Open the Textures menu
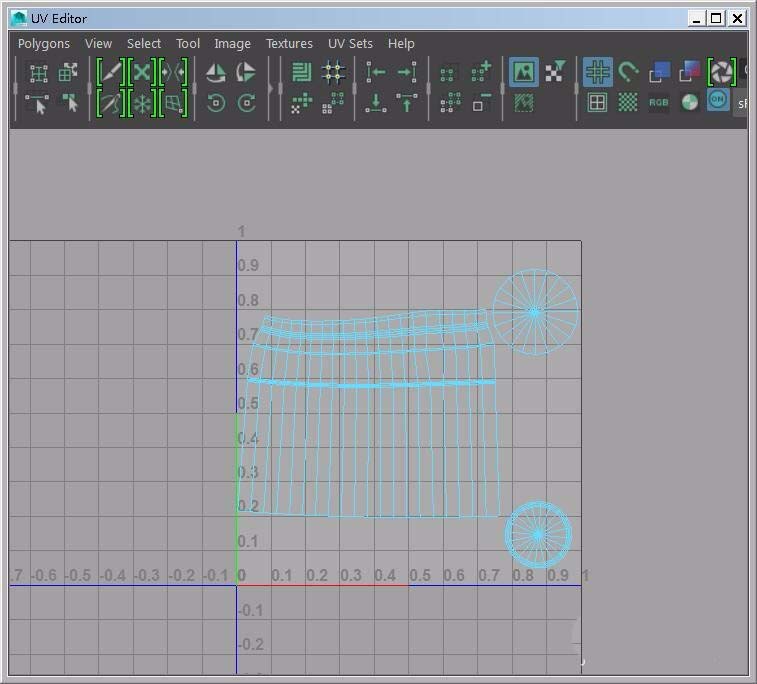The width and height of the screenshot is (757, 684). (289, 44)
